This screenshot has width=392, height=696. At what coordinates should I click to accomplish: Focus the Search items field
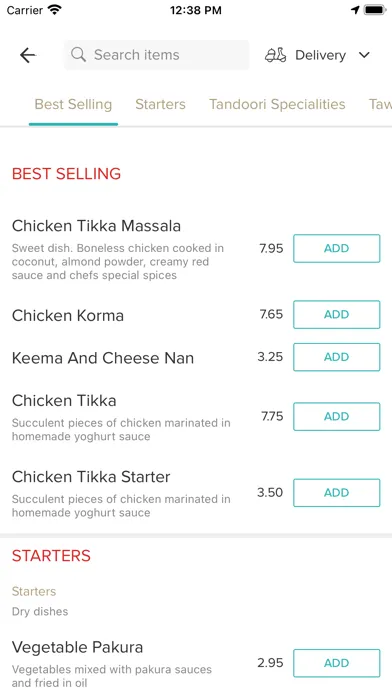pos(156,55)
